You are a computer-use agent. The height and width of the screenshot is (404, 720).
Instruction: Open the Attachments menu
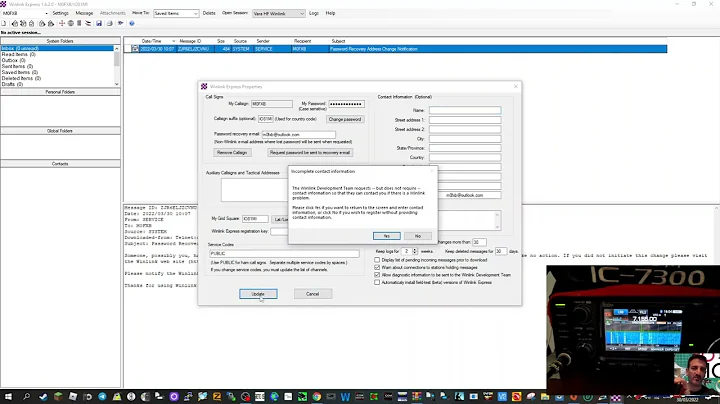[x=112, y=13]
